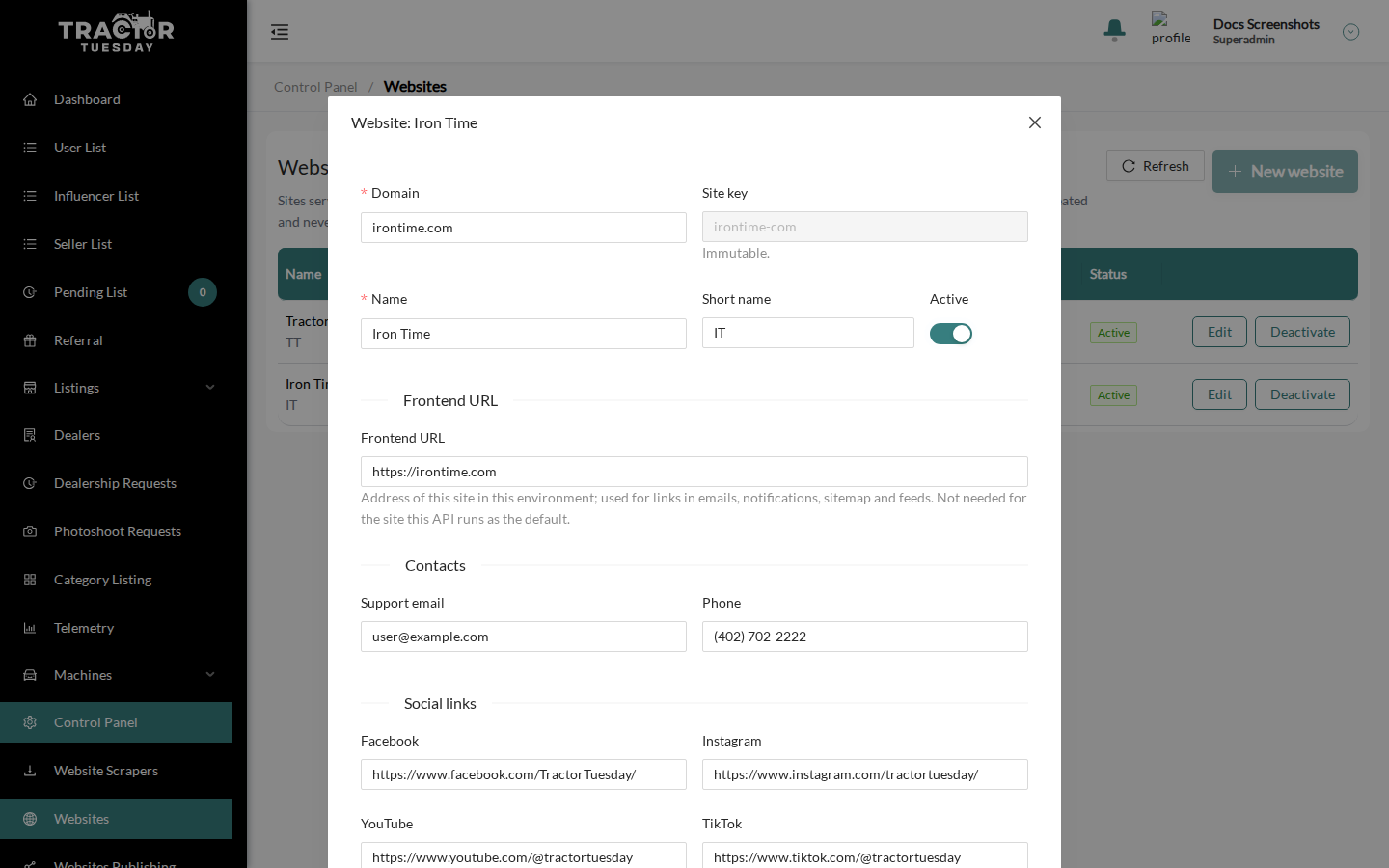Click the New website button
The image size is (1389, 868).
click(x=1285, y=172)
